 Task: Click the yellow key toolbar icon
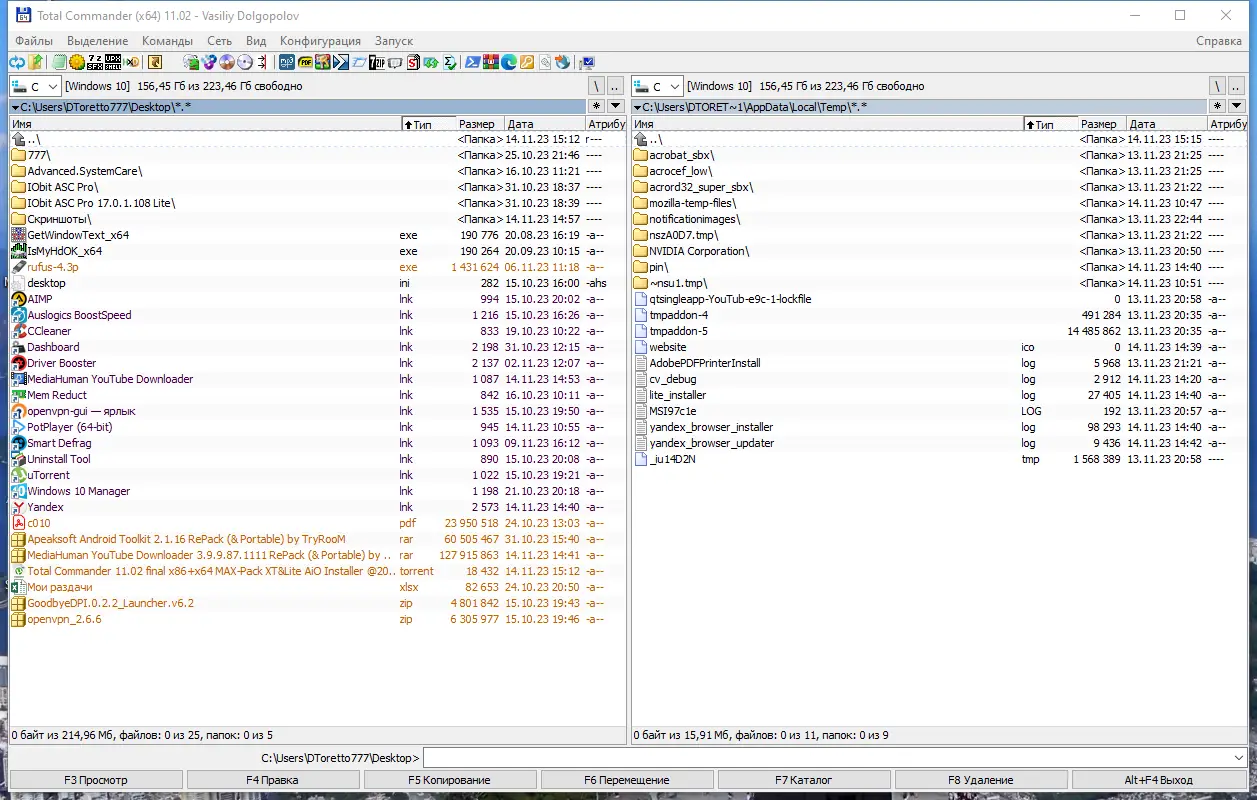tap(526, 62)
